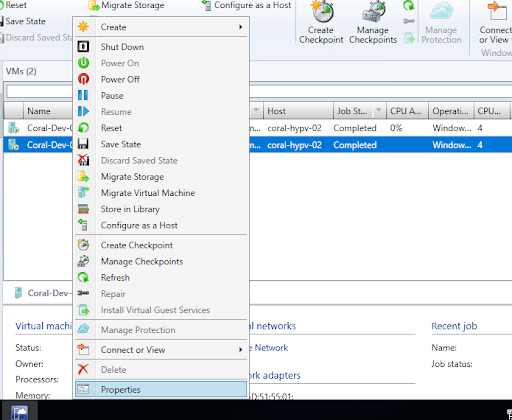Sort by the Host column header
This screenshot has width=512, height=420.
[x=298, y=111]
